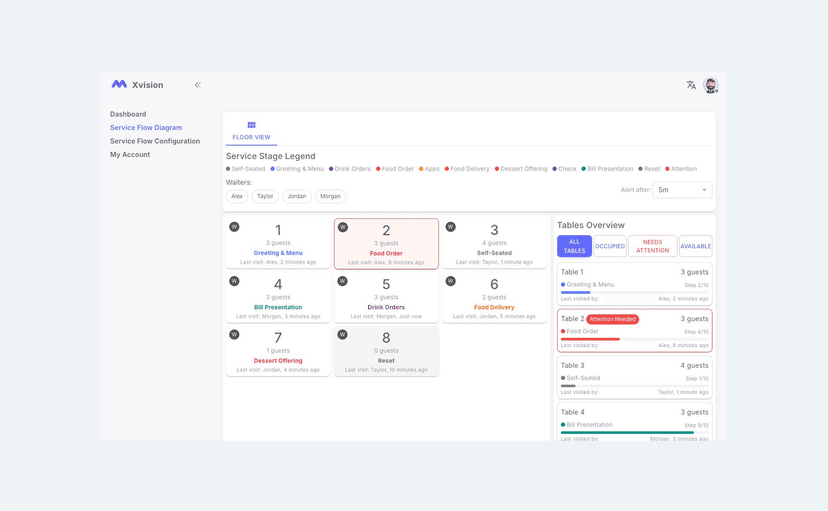Click the waiter badge on table 1 card
This screenshot has height=511, width=828.
tap(234, 227)
